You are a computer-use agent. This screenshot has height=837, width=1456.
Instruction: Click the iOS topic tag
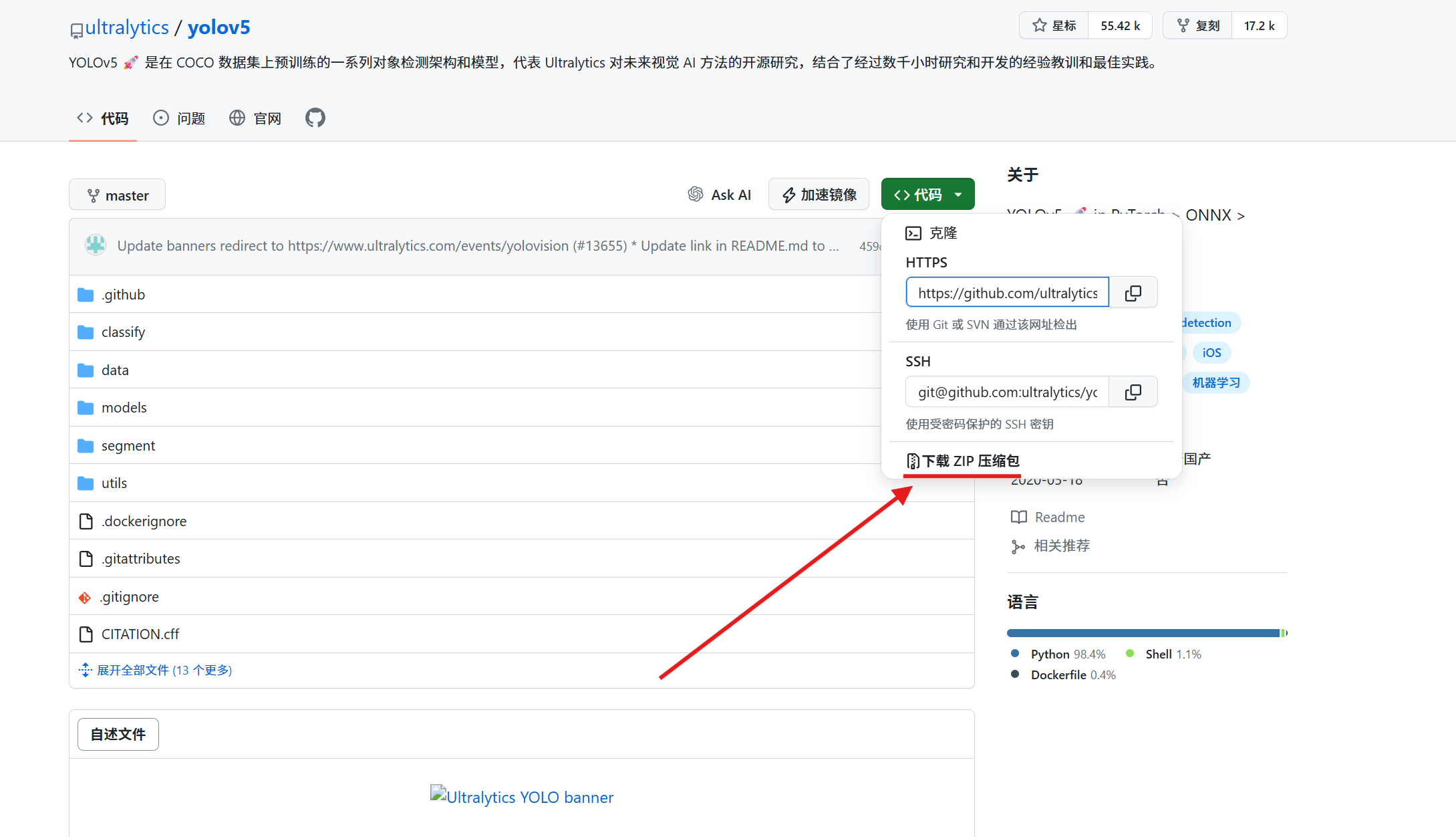coord(1211,352)
